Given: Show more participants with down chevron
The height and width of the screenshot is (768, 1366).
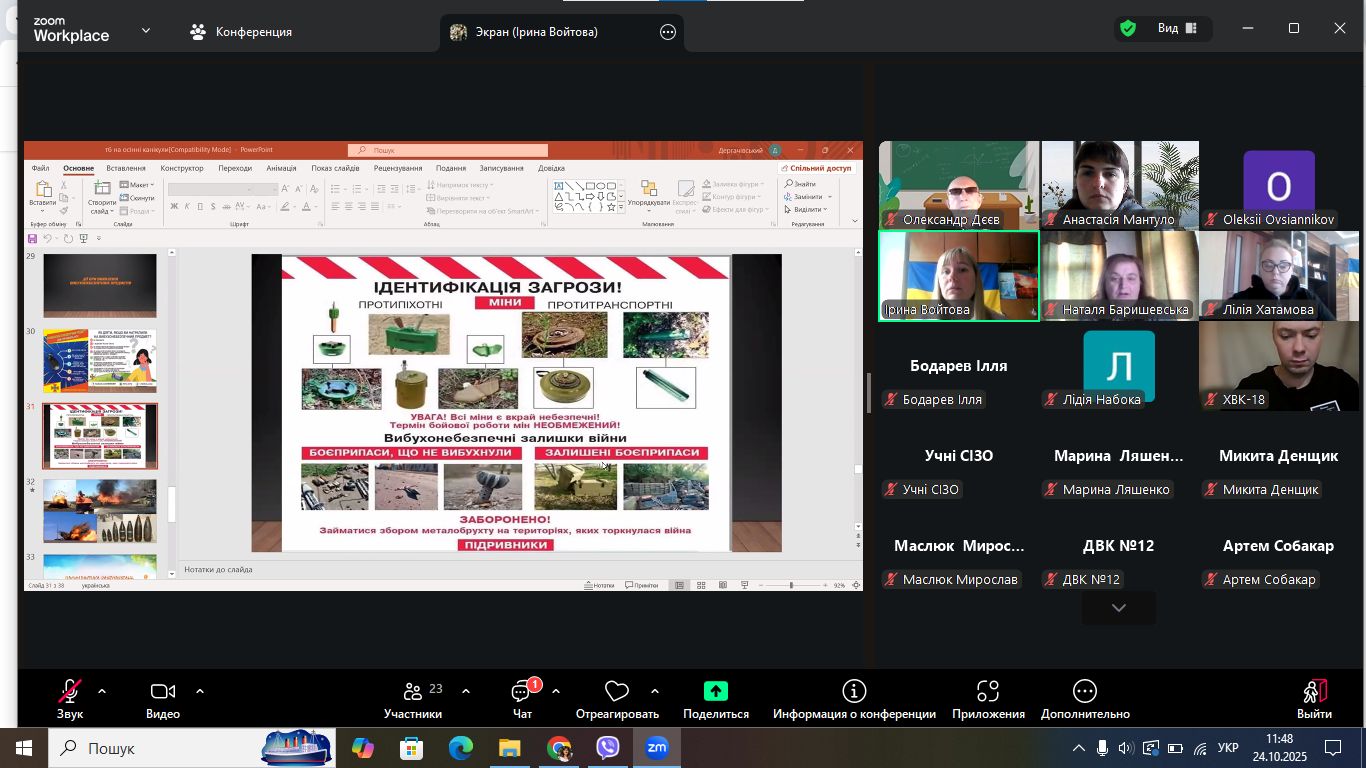Looking at the screenshot, I should click(1118, 608).
